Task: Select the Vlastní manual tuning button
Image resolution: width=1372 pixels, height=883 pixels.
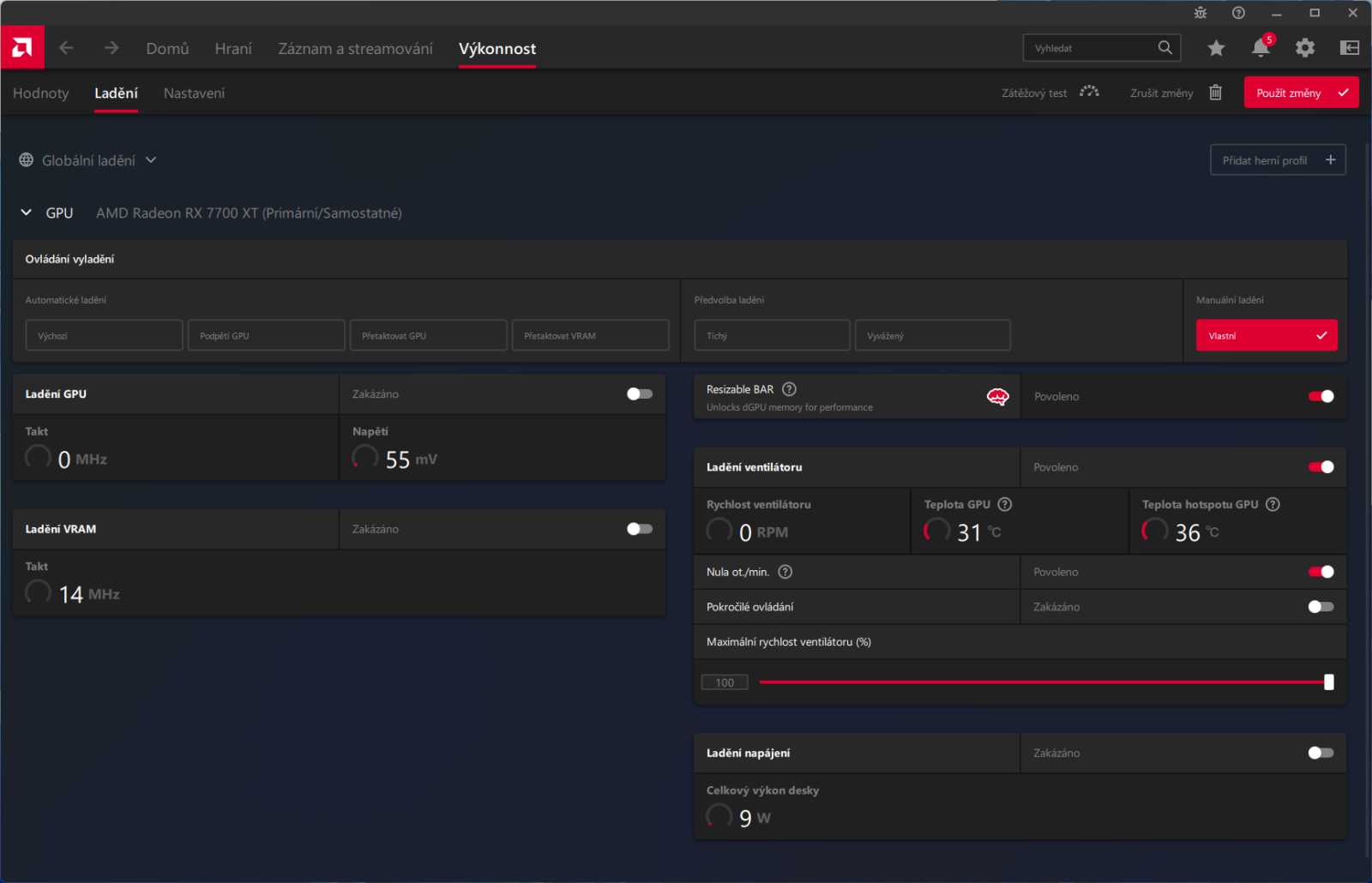Action: [x=1267, y=335]
